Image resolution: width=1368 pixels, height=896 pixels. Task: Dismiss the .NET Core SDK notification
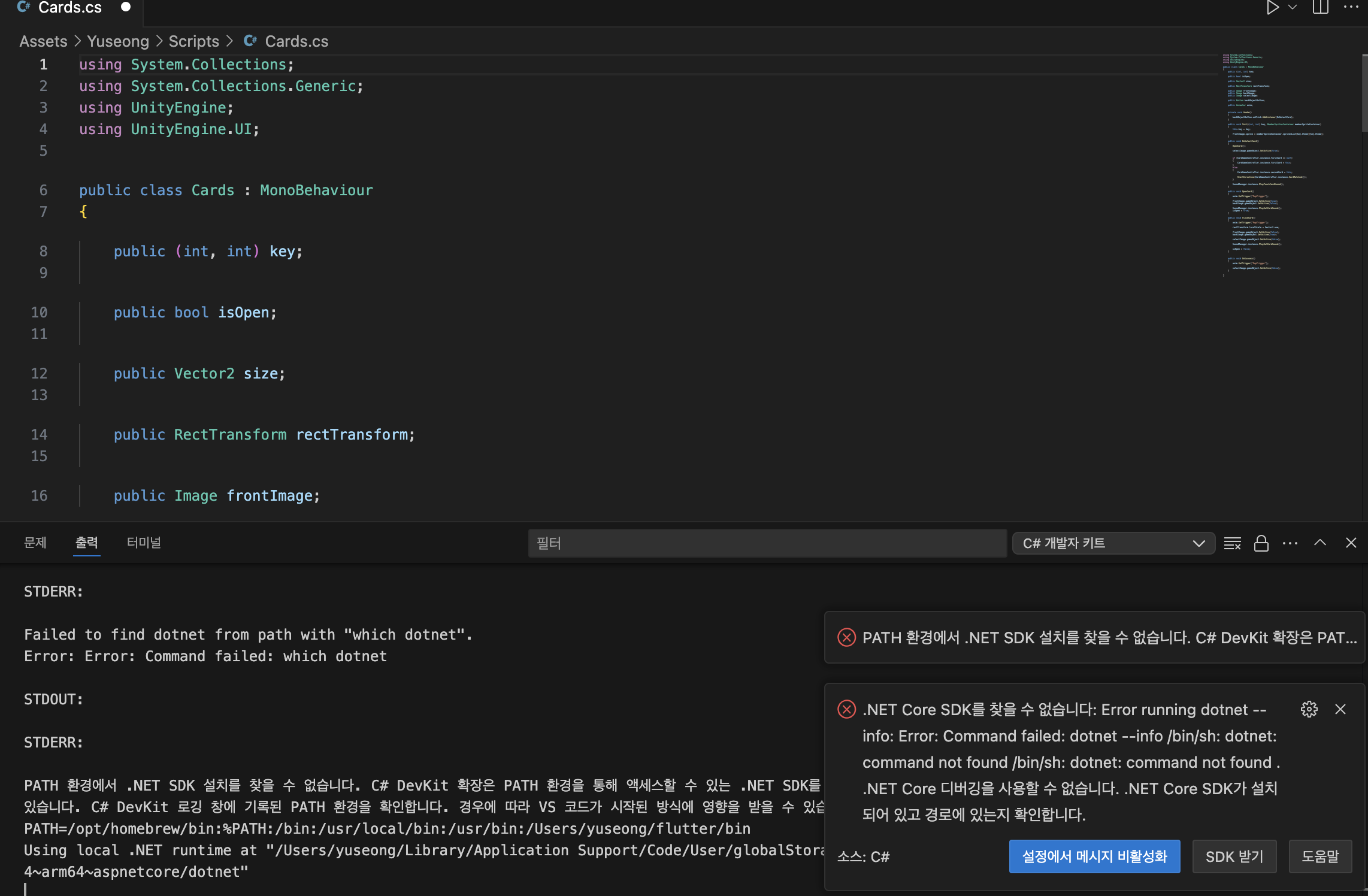[x=1340, y=709]
